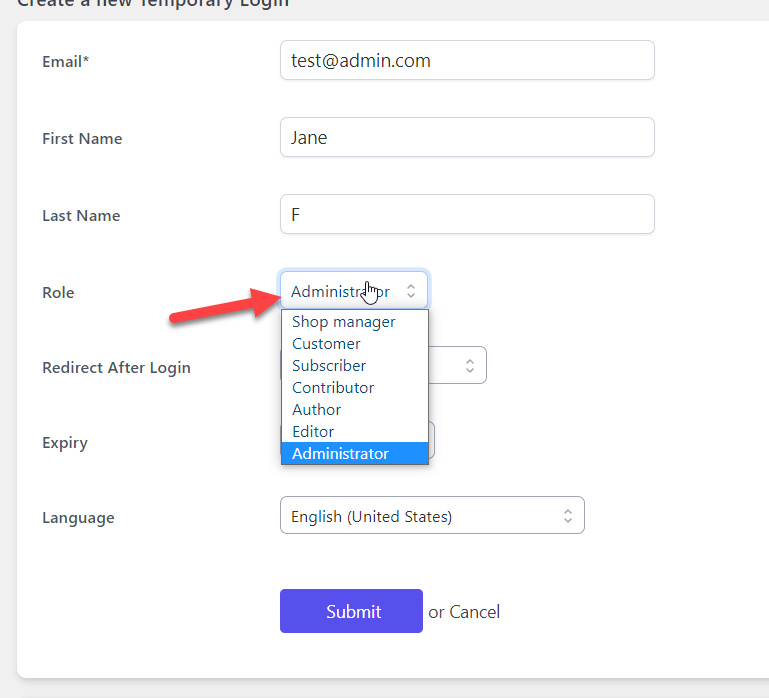Screen dimensions: 769x698
Task: Click the First Name field containing Jane
Action: point(467,137)
